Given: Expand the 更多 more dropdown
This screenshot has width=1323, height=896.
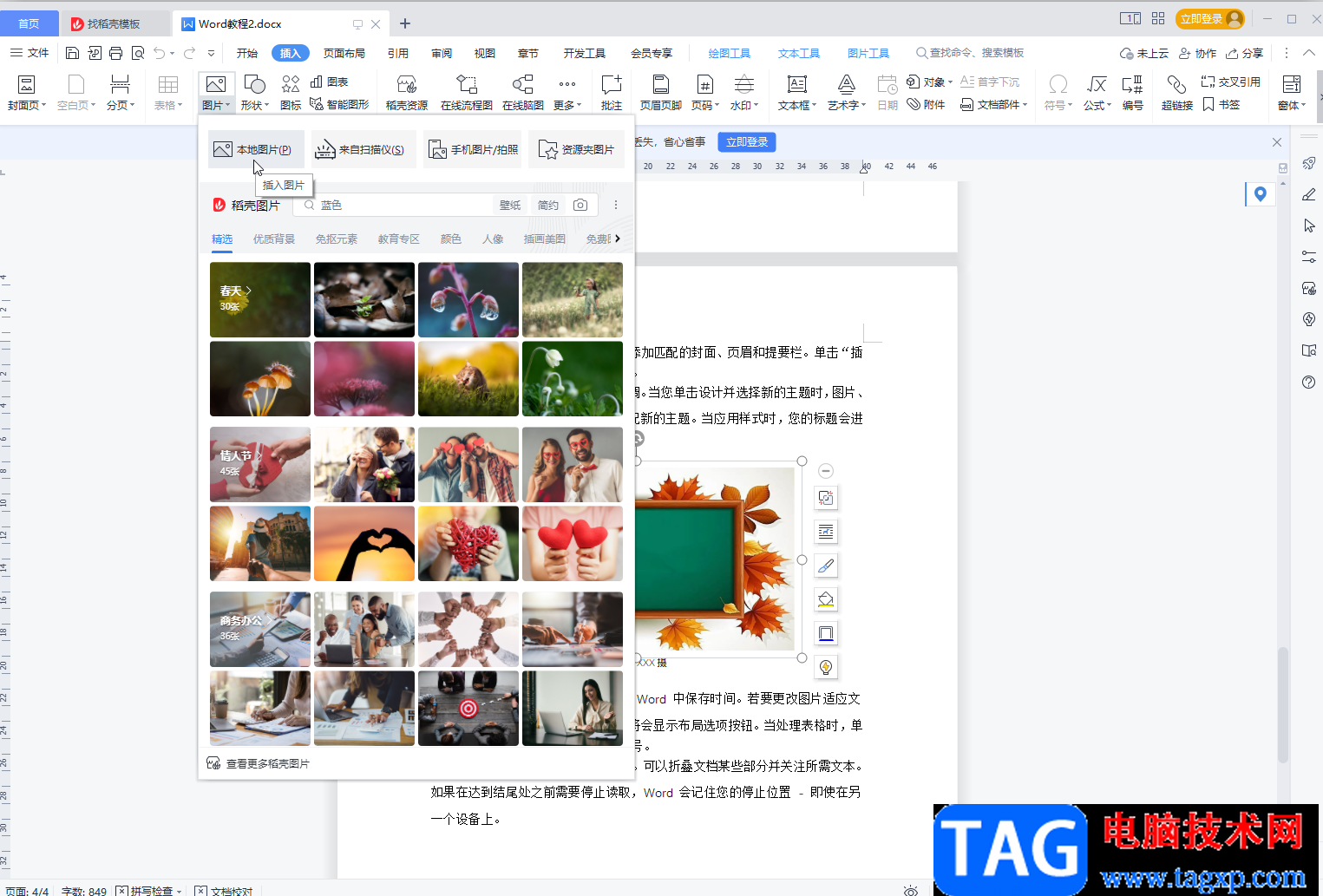Looking at the screenshot, I should (567, 105).
